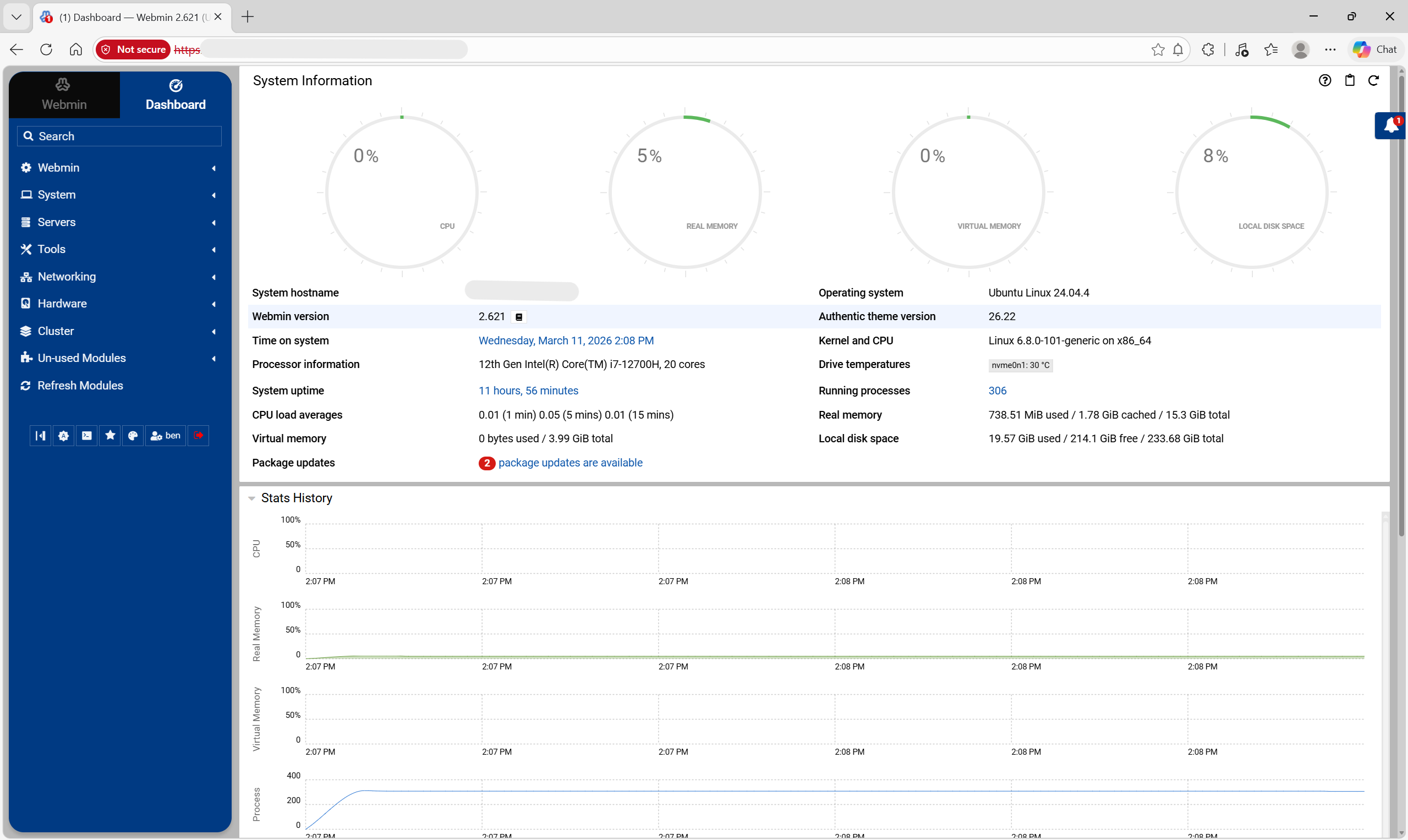
Task: Select the Dashboard tab
Action: 176,95
